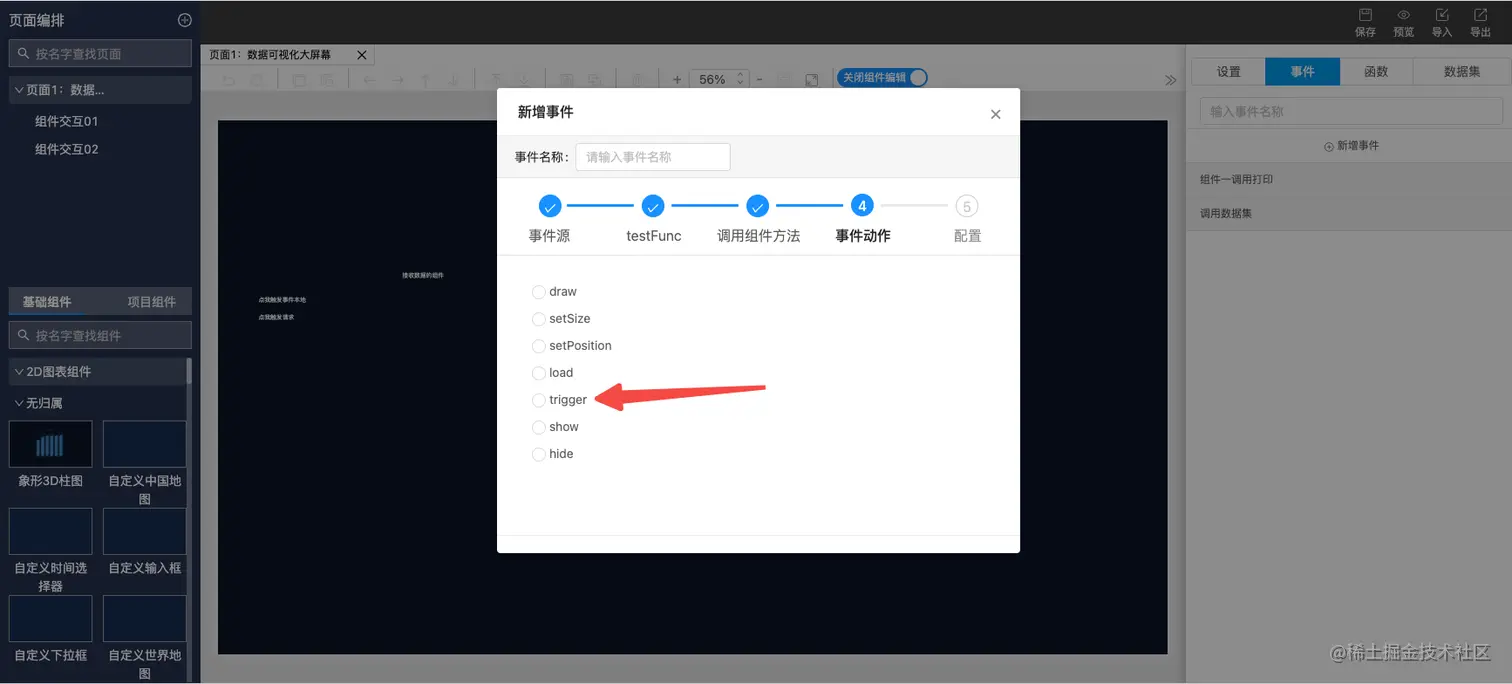Click search icon in component search box

(x=24, y=335)
